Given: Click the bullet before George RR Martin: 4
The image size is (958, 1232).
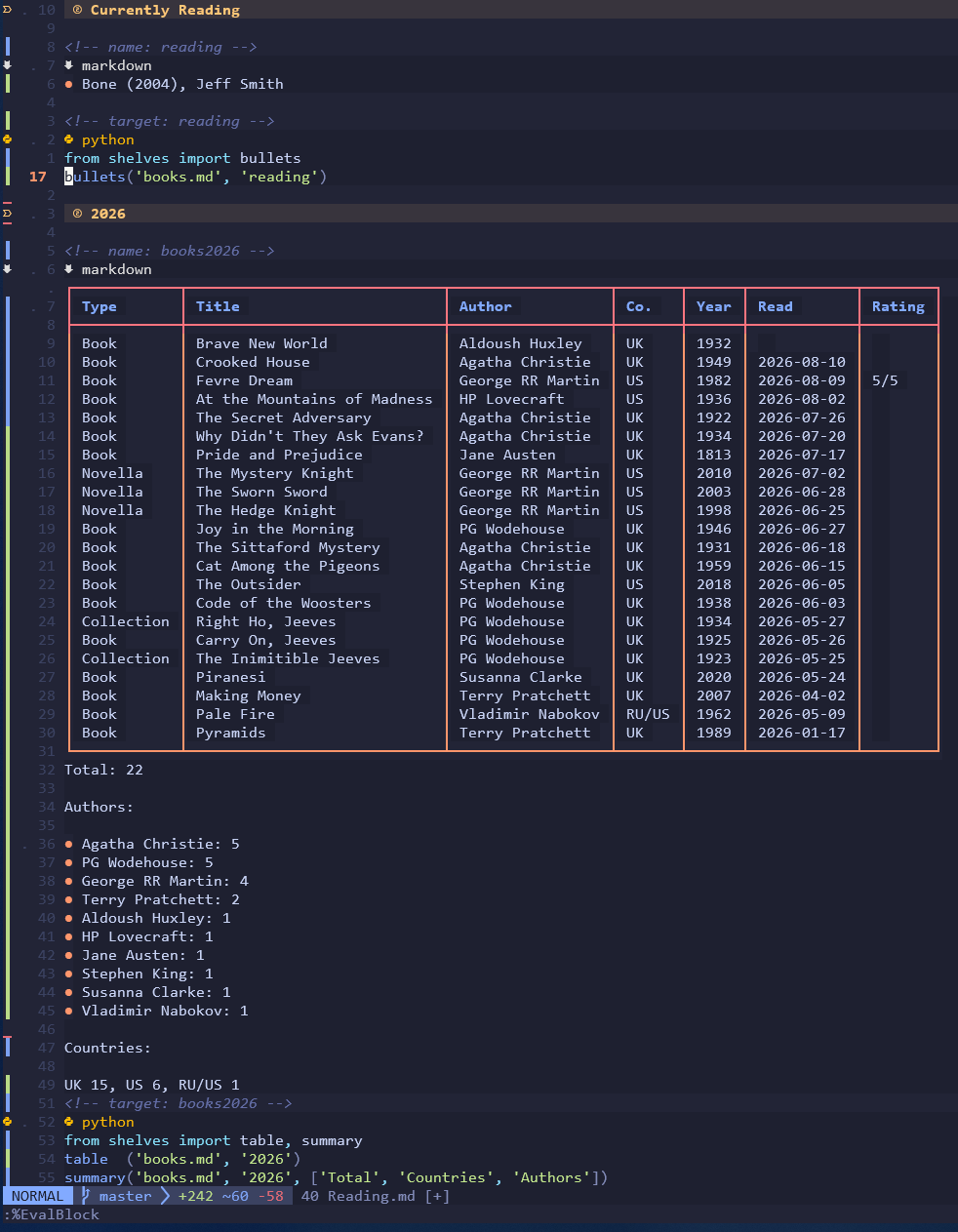Looking at the screenshot, I should pyautogui.click(x=68, y=881).
